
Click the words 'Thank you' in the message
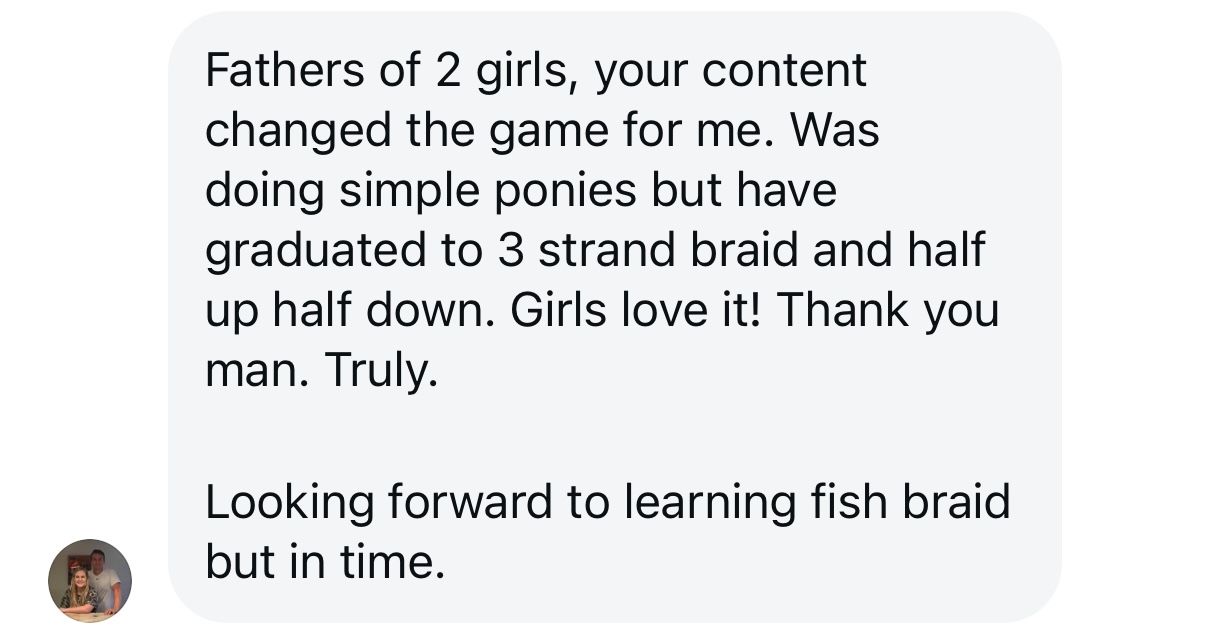coord(888,311)
